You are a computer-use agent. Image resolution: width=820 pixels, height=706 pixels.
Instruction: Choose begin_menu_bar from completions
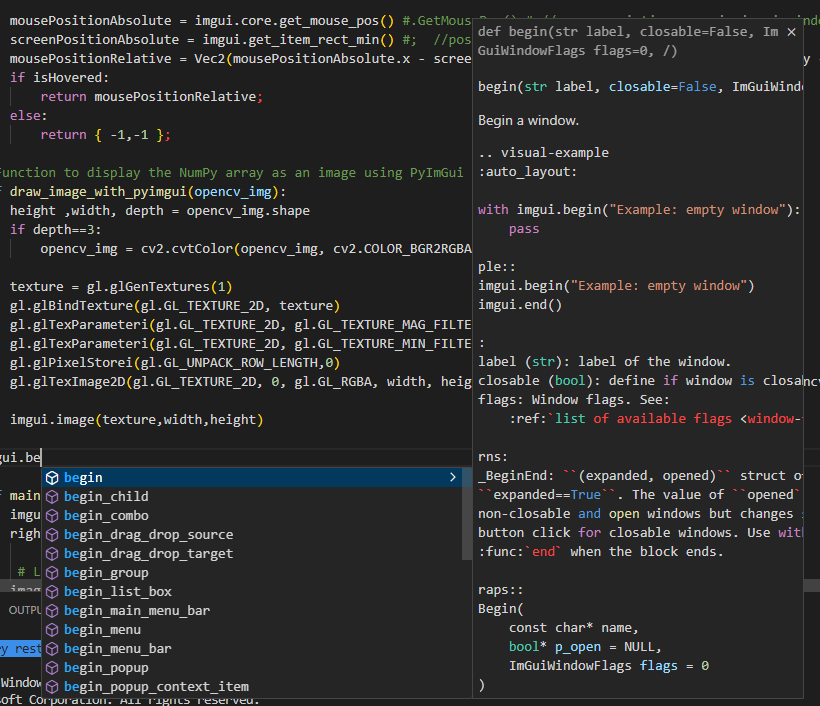(252, 648)
